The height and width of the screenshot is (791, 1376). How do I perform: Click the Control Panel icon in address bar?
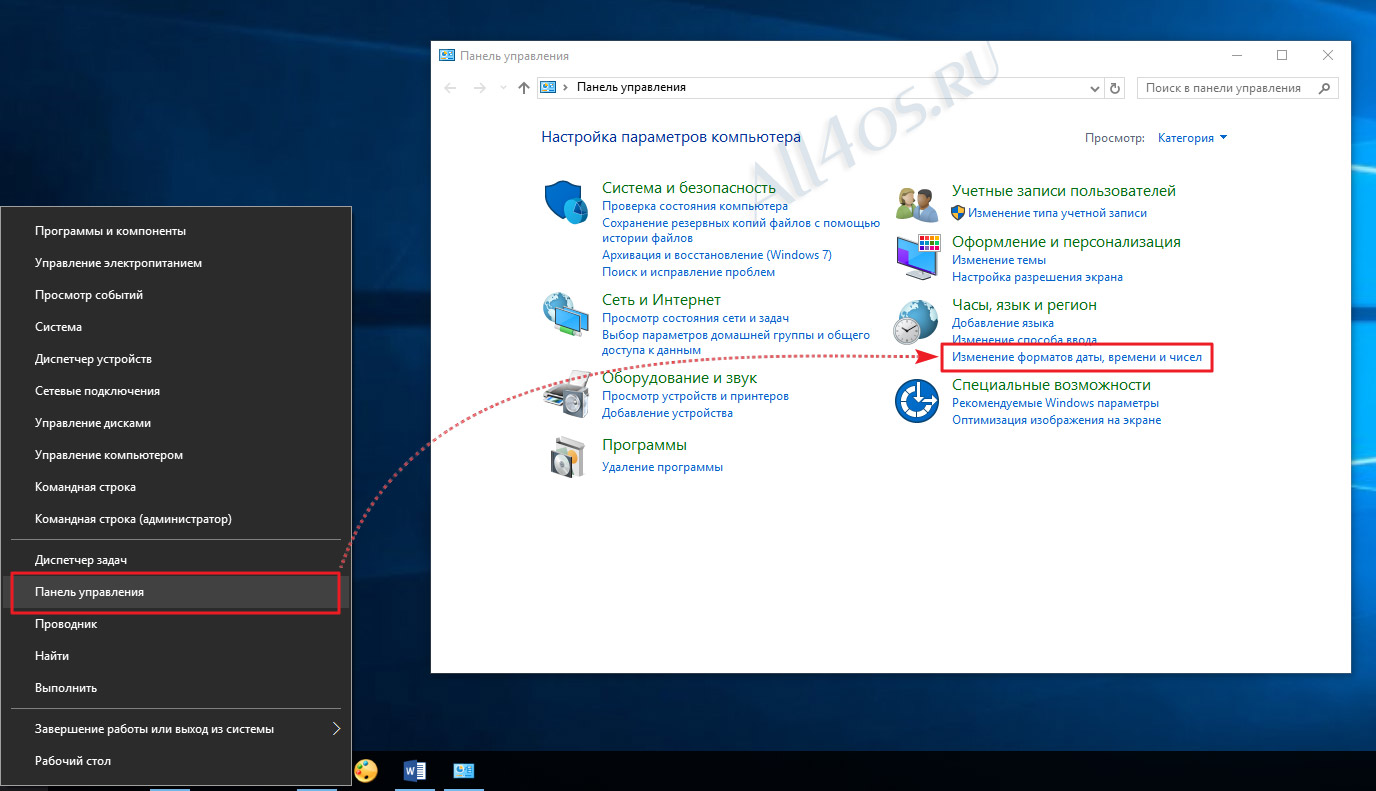click(548, 88)
